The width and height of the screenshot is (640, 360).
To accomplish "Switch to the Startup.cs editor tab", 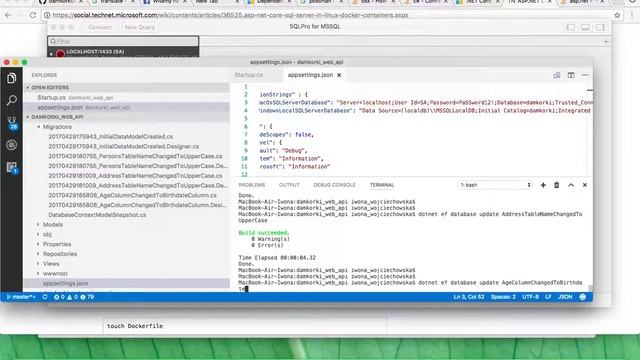I will coord(249,75).
